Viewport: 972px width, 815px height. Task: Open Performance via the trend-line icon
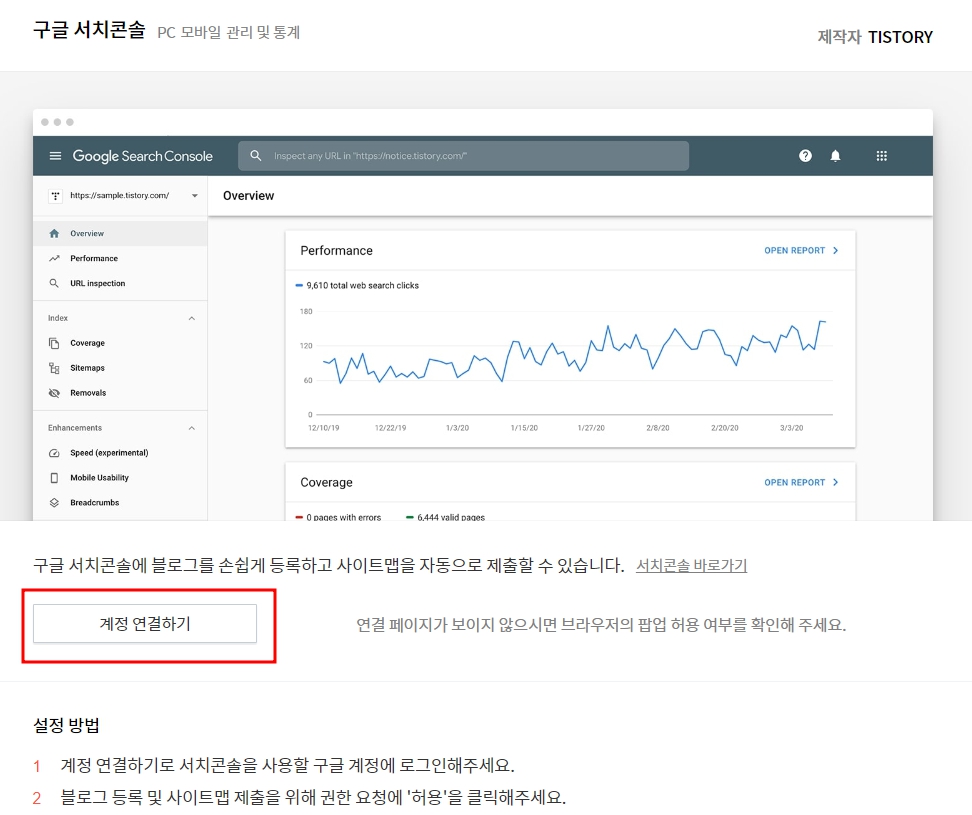pyautogui.click(x=54, y=258)
